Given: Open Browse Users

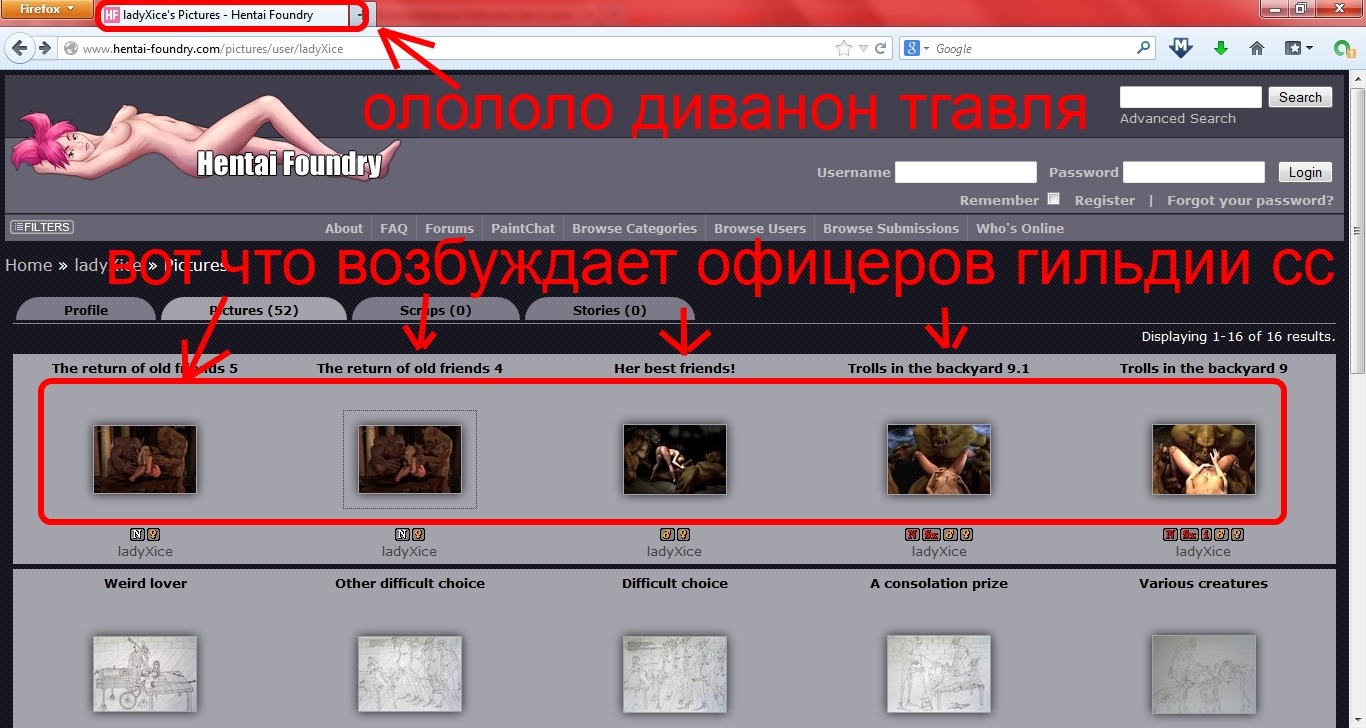Looking at the screenshot, I should 760,228.
